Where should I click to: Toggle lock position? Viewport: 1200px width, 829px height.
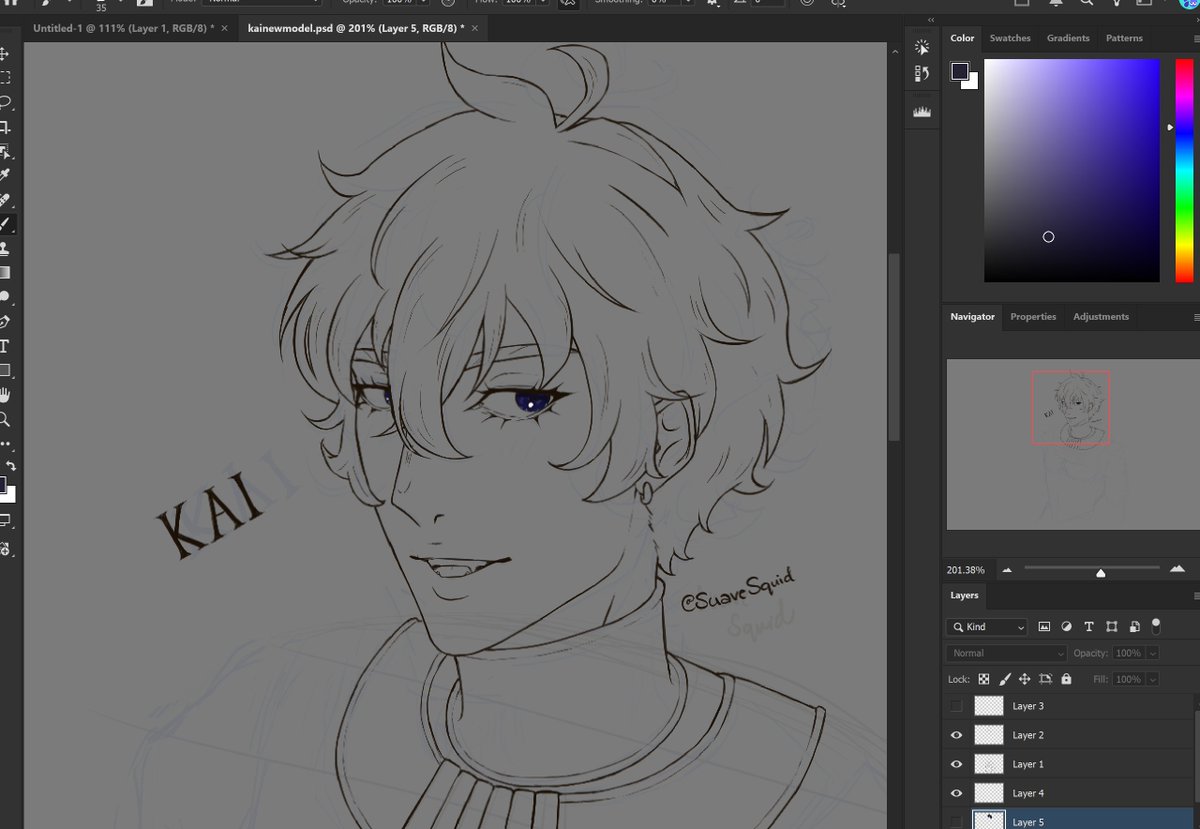[1024, 679]
